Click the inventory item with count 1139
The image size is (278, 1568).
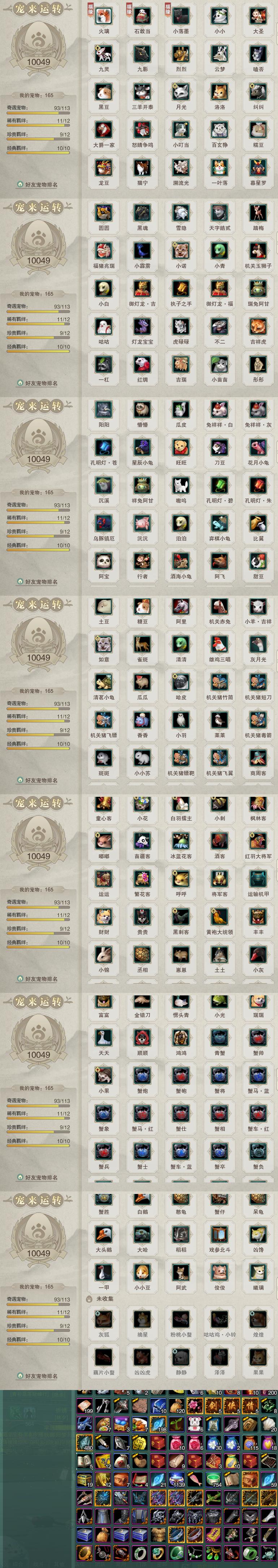pos(177,1480)
